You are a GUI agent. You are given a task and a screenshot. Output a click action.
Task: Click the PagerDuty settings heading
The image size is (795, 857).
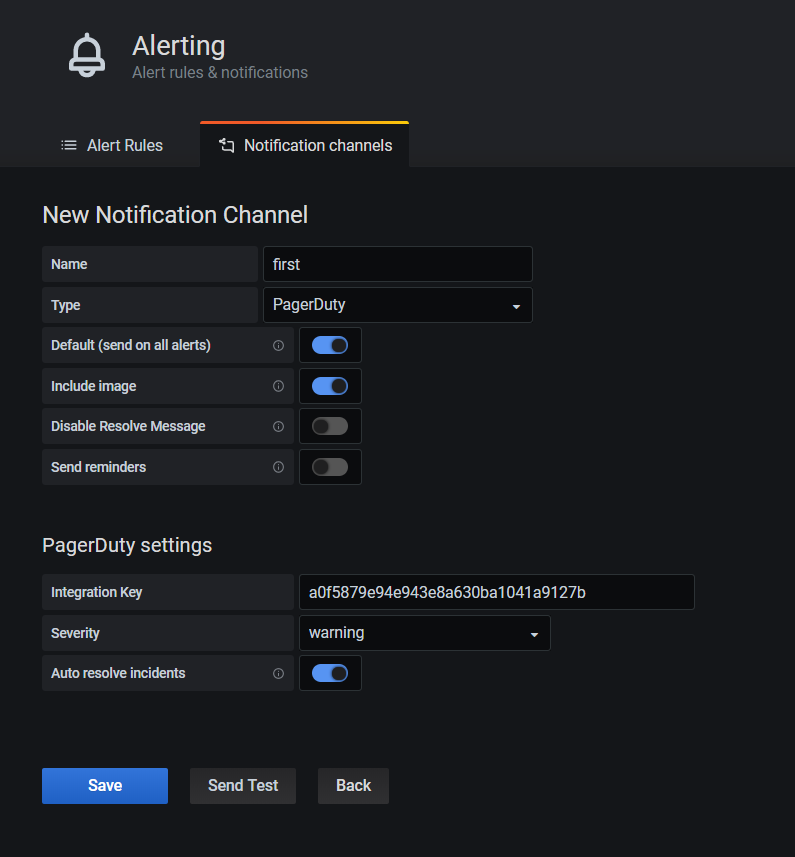pyautogui.click(x=127, y=545)
